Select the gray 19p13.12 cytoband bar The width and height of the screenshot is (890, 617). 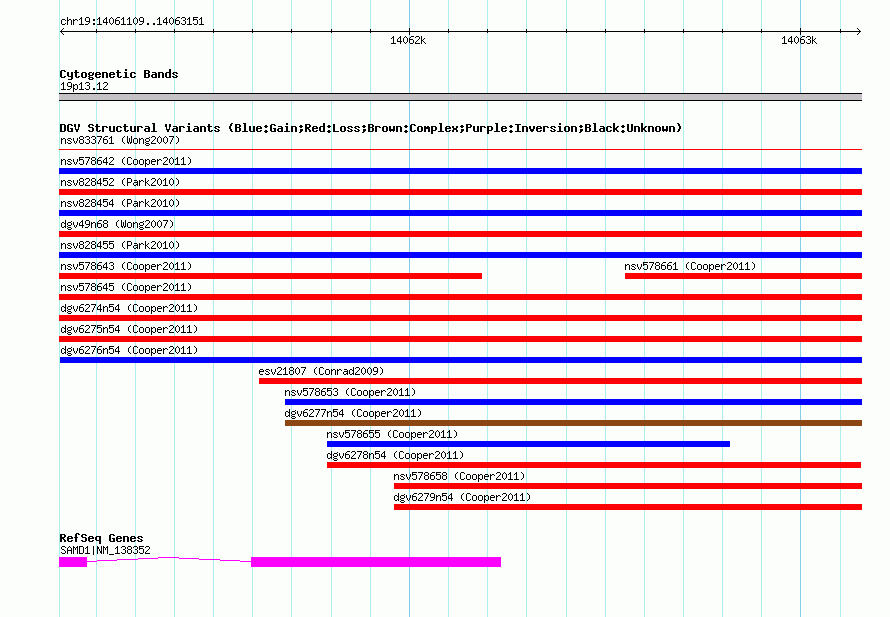[x=460, y=97]
